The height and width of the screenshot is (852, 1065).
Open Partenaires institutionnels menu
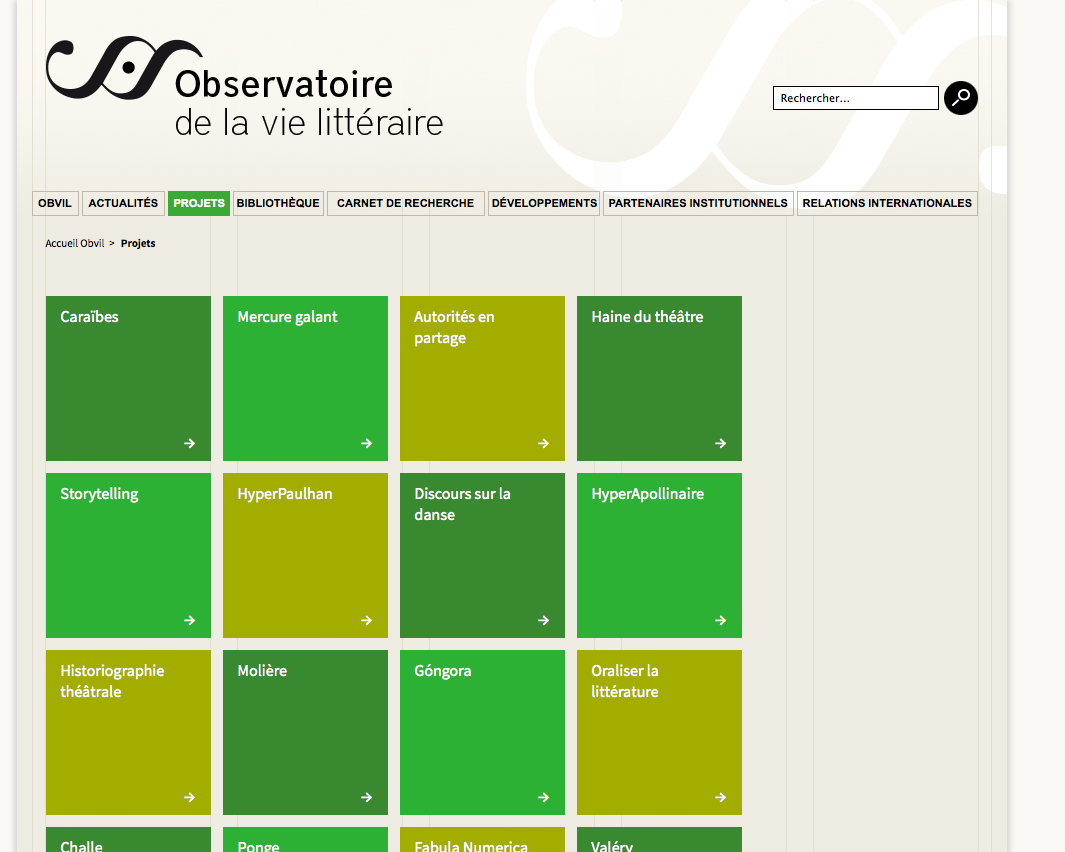click(698, 203)
